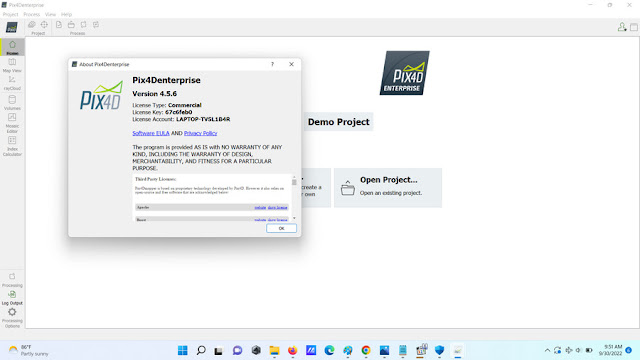
Task: Click the crosshair GCP toolbar icon
Action: click(x=44, y=25)
